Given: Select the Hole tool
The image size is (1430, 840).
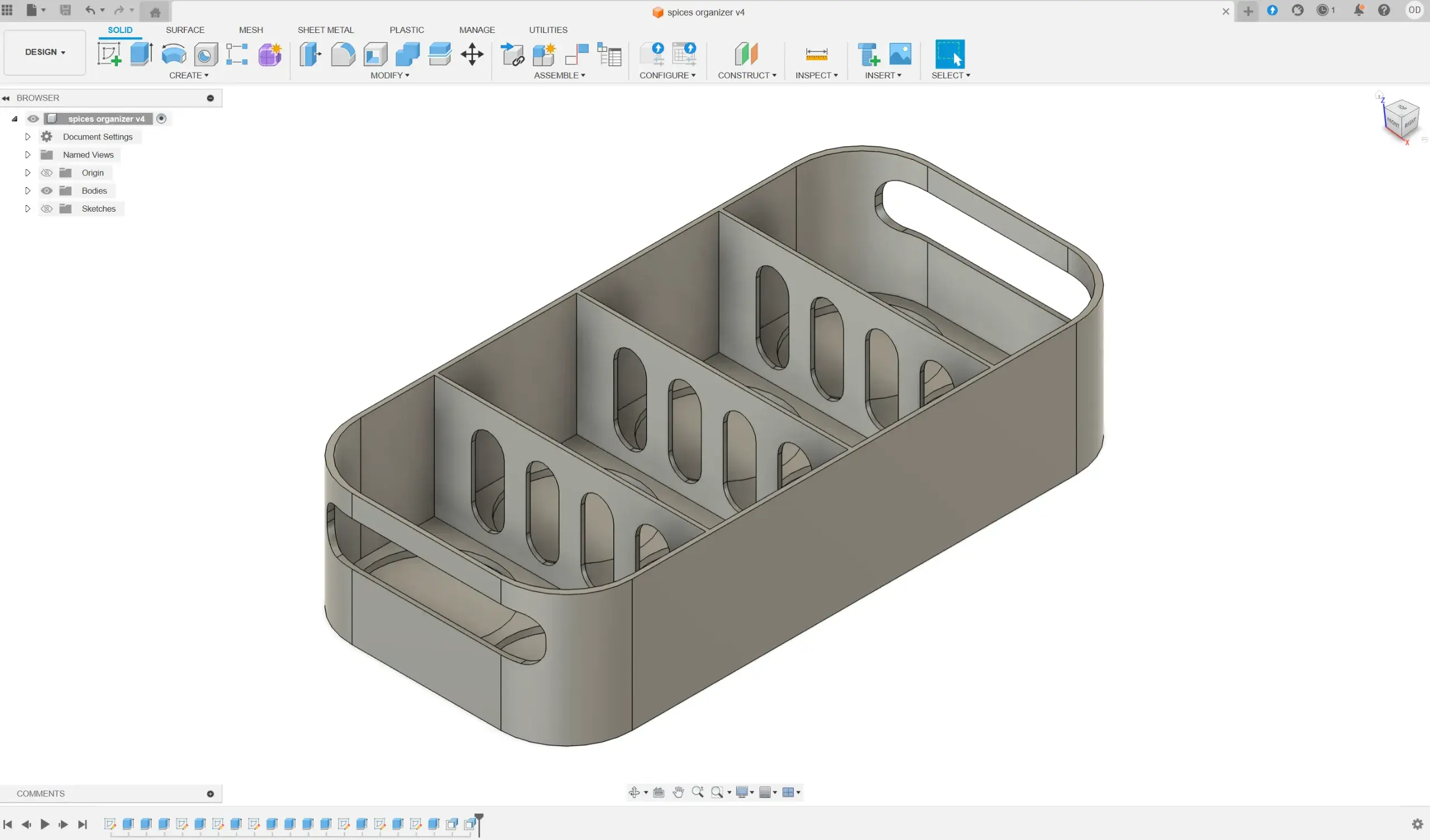Looking at the screenshot, I should (206, 55).
